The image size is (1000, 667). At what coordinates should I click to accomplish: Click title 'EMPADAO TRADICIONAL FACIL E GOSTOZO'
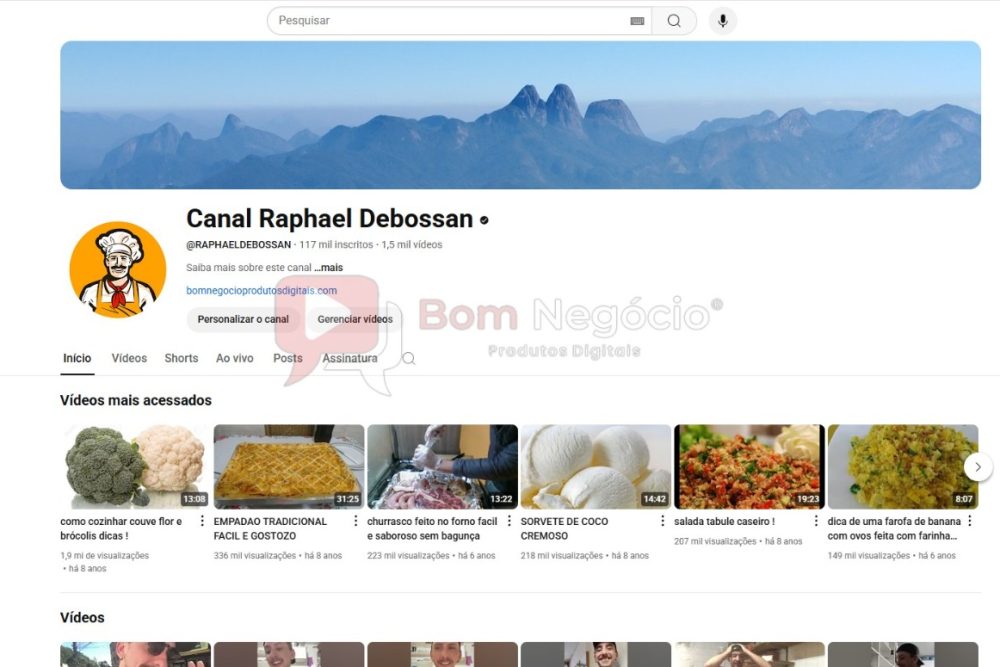pyautogui.click(x=270, y=529)
